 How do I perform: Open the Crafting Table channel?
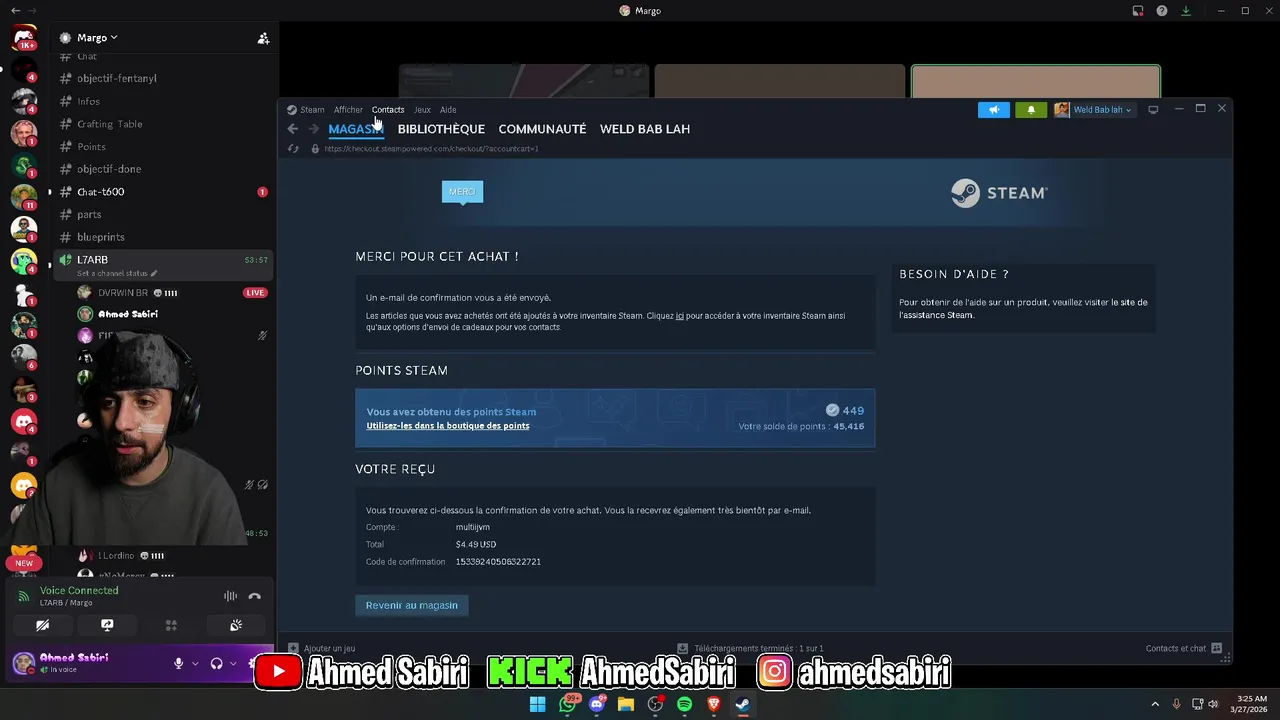(x=110, y=124)
